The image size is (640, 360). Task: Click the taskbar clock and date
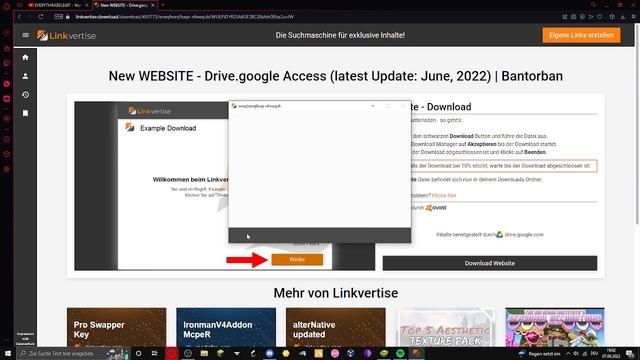click(x=611, y=353)
